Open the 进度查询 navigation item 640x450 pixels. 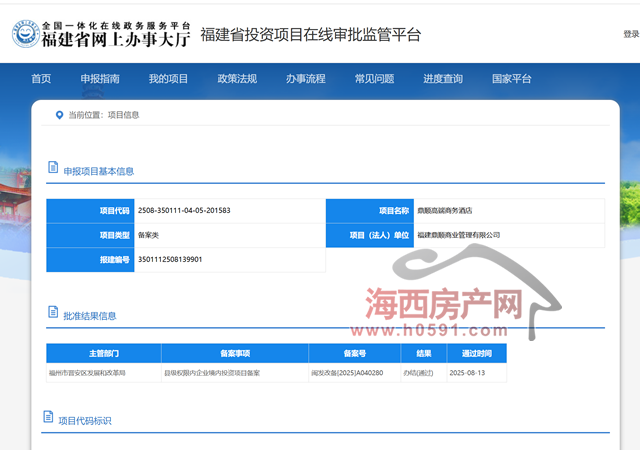(x=443, y=79)
